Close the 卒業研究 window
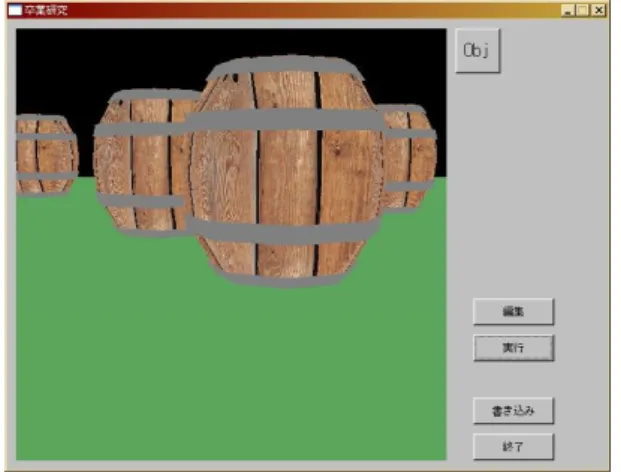 coord(599,10)
